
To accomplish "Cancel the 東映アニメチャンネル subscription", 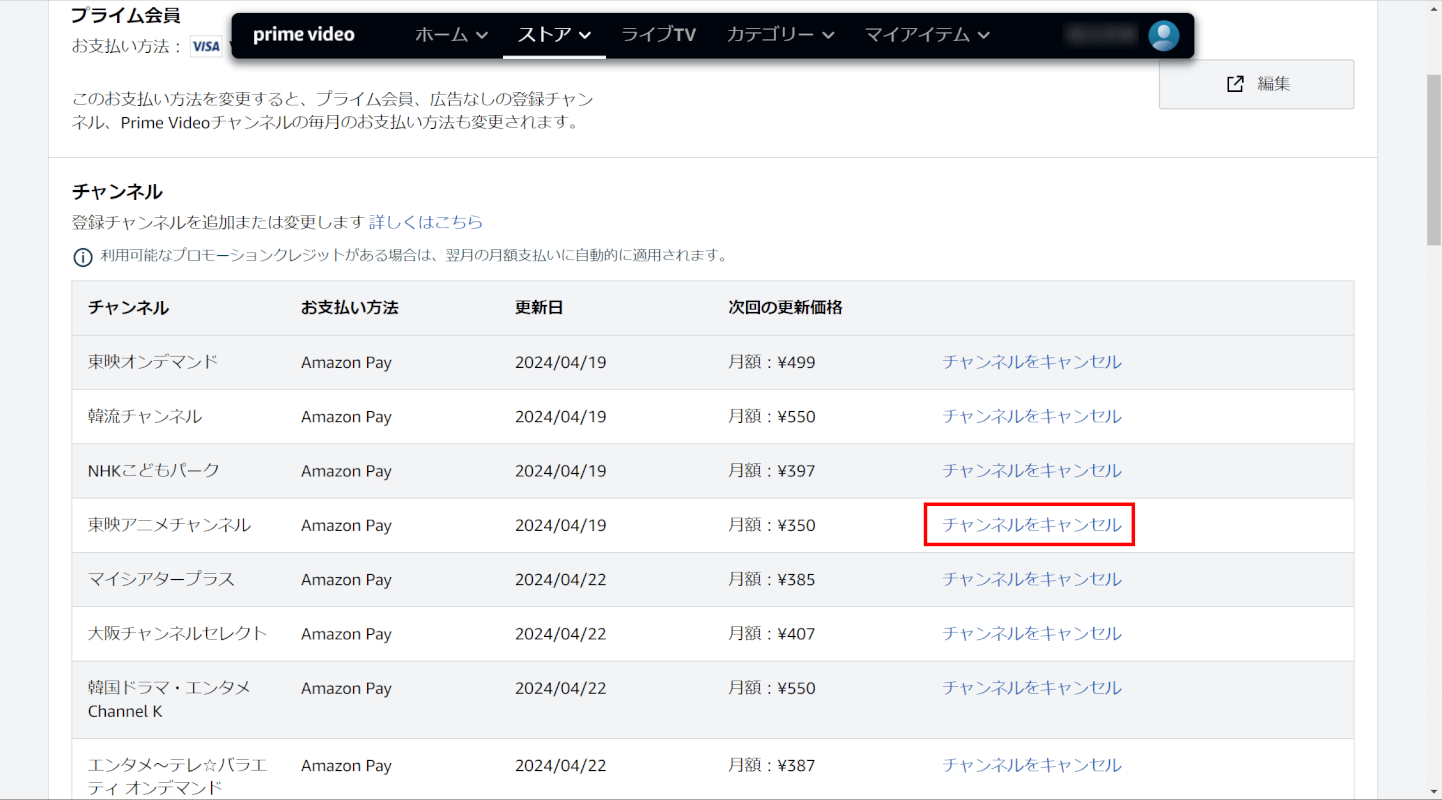I will coord(1032,525).
